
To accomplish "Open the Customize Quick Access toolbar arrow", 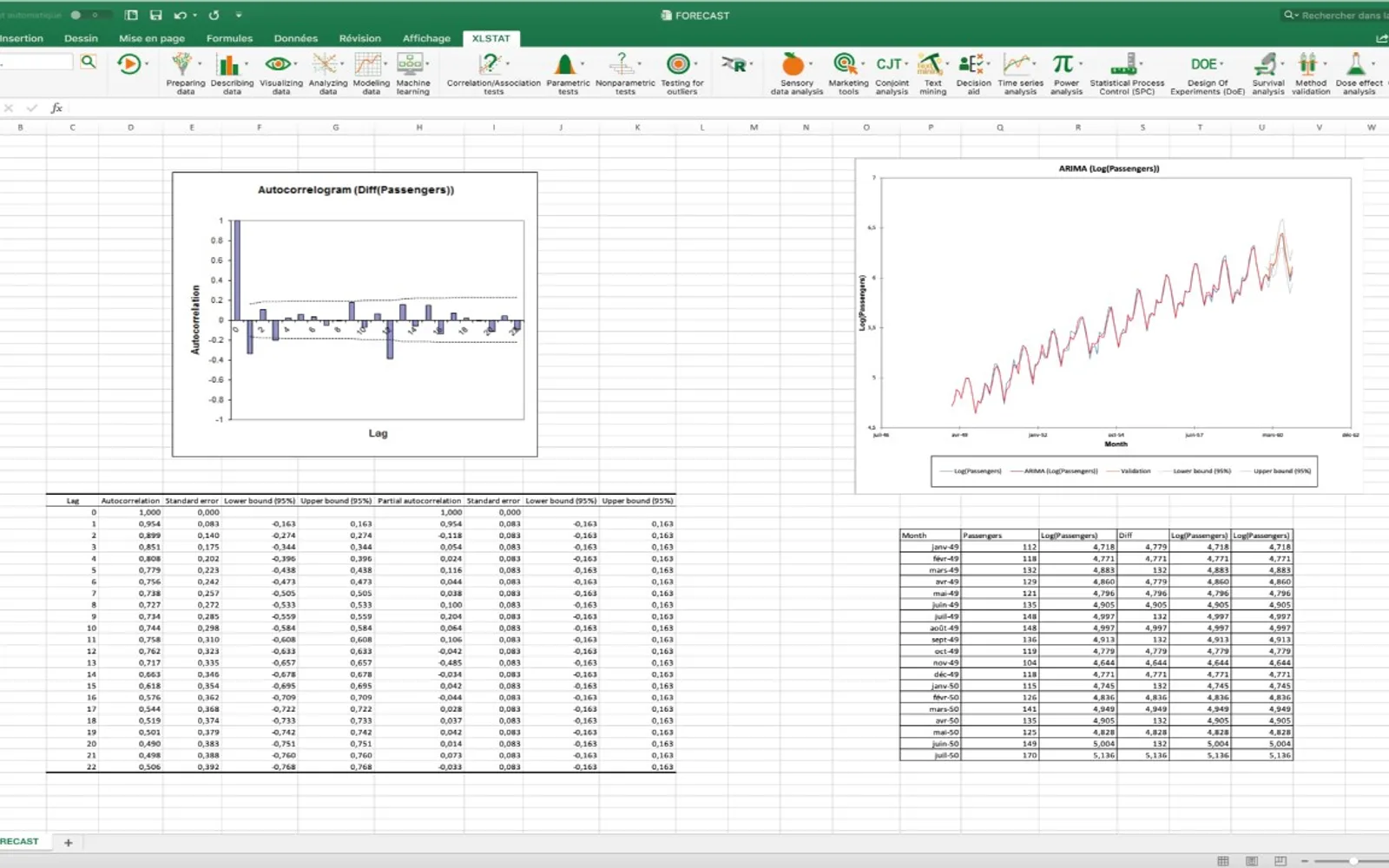I will pos(239,15).
